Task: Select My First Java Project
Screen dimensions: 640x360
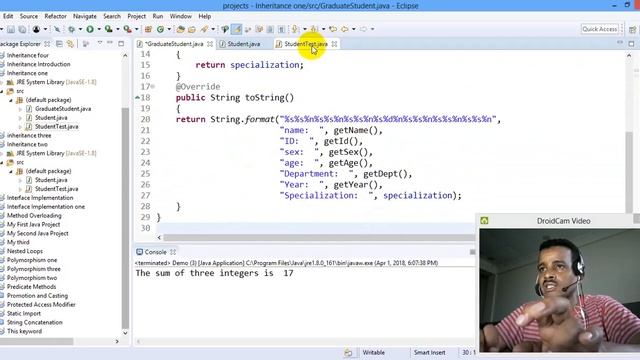Action: 33,224
